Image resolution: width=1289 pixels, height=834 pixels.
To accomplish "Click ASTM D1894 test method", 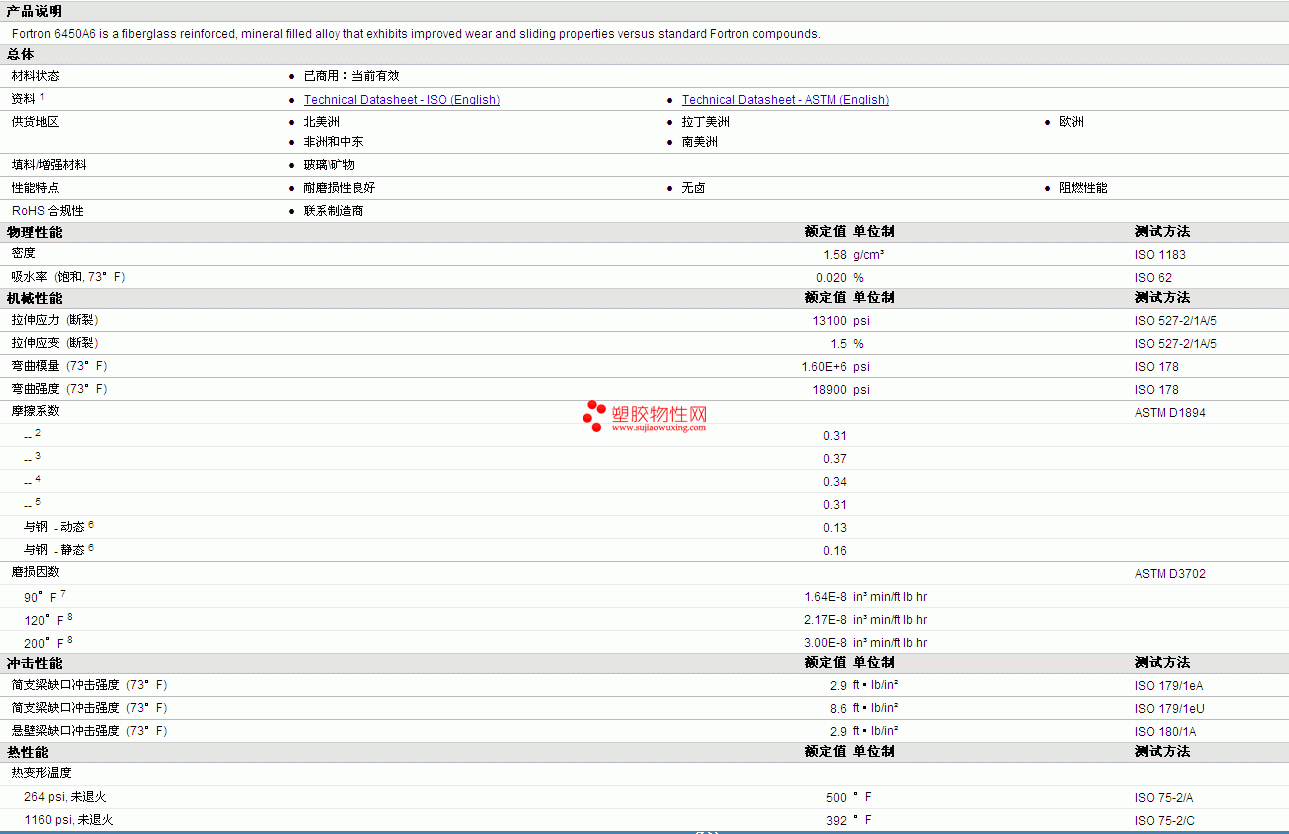I will click(1170, 413).
